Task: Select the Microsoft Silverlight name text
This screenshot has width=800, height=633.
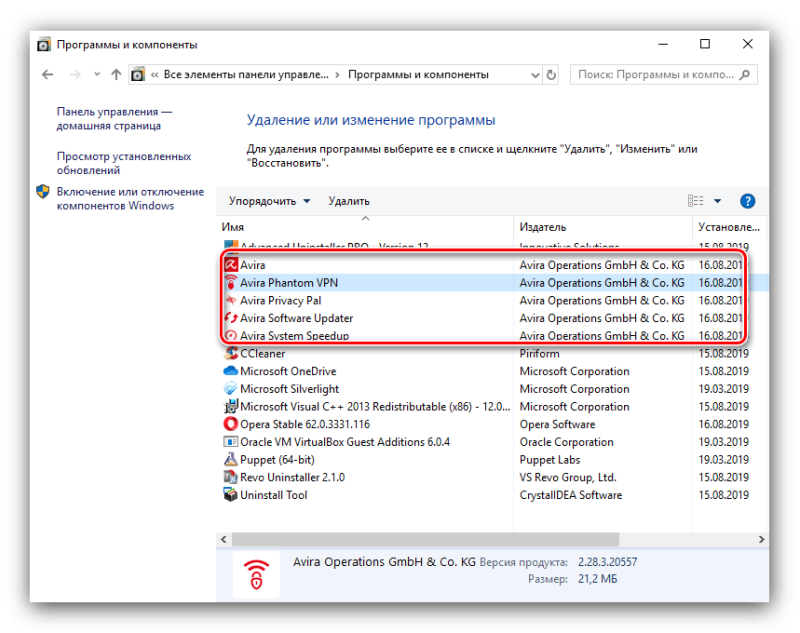Action: (x=289, y=389)
